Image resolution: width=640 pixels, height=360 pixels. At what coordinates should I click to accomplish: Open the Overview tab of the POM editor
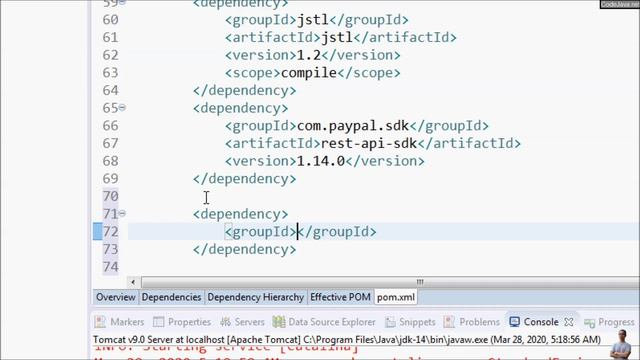[116, 297]
